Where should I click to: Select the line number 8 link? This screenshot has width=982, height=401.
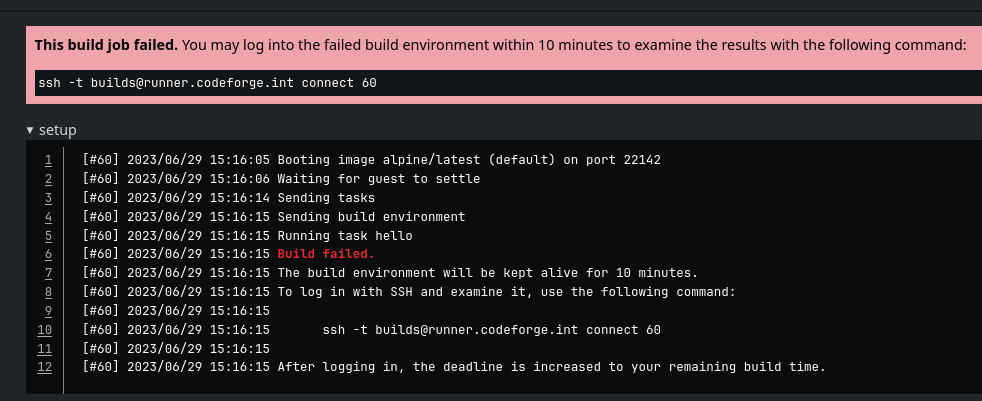coord(47,292)
